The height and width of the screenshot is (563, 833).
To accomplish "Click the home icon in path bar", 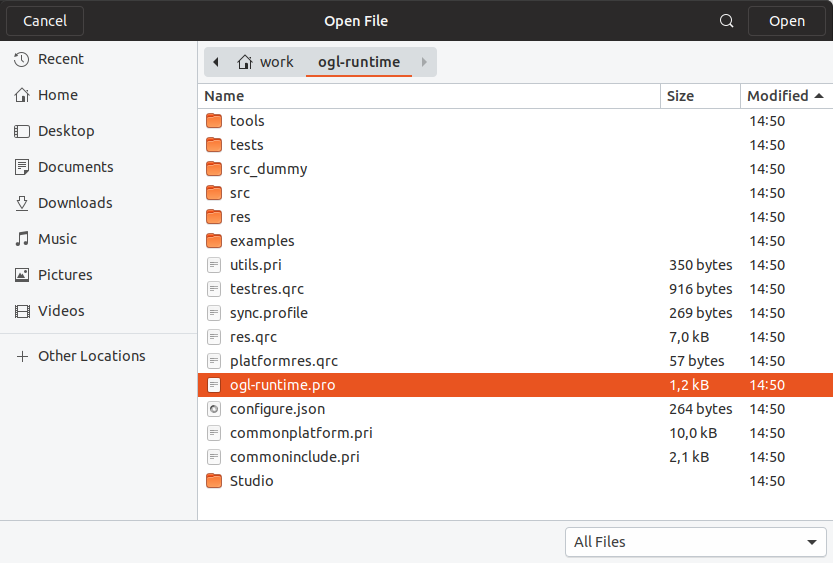I will tap(245, 62).
